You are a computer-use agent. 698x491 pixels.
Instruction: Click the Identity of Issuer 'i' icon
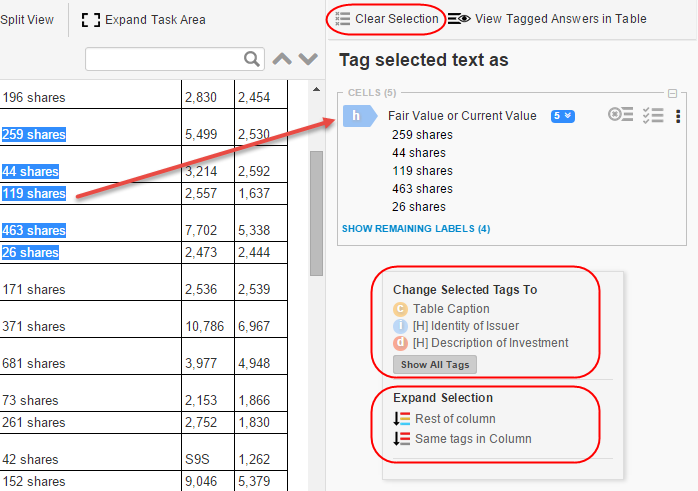point(400,326)
